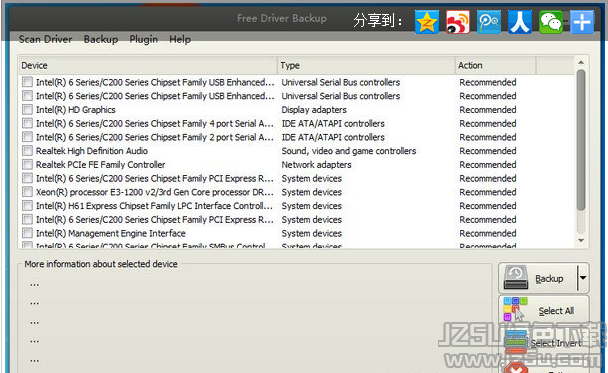Screen dimensions: 608x373
Task: Check Realtek High Definition Audio checkbox
Action: coord(28,150)
